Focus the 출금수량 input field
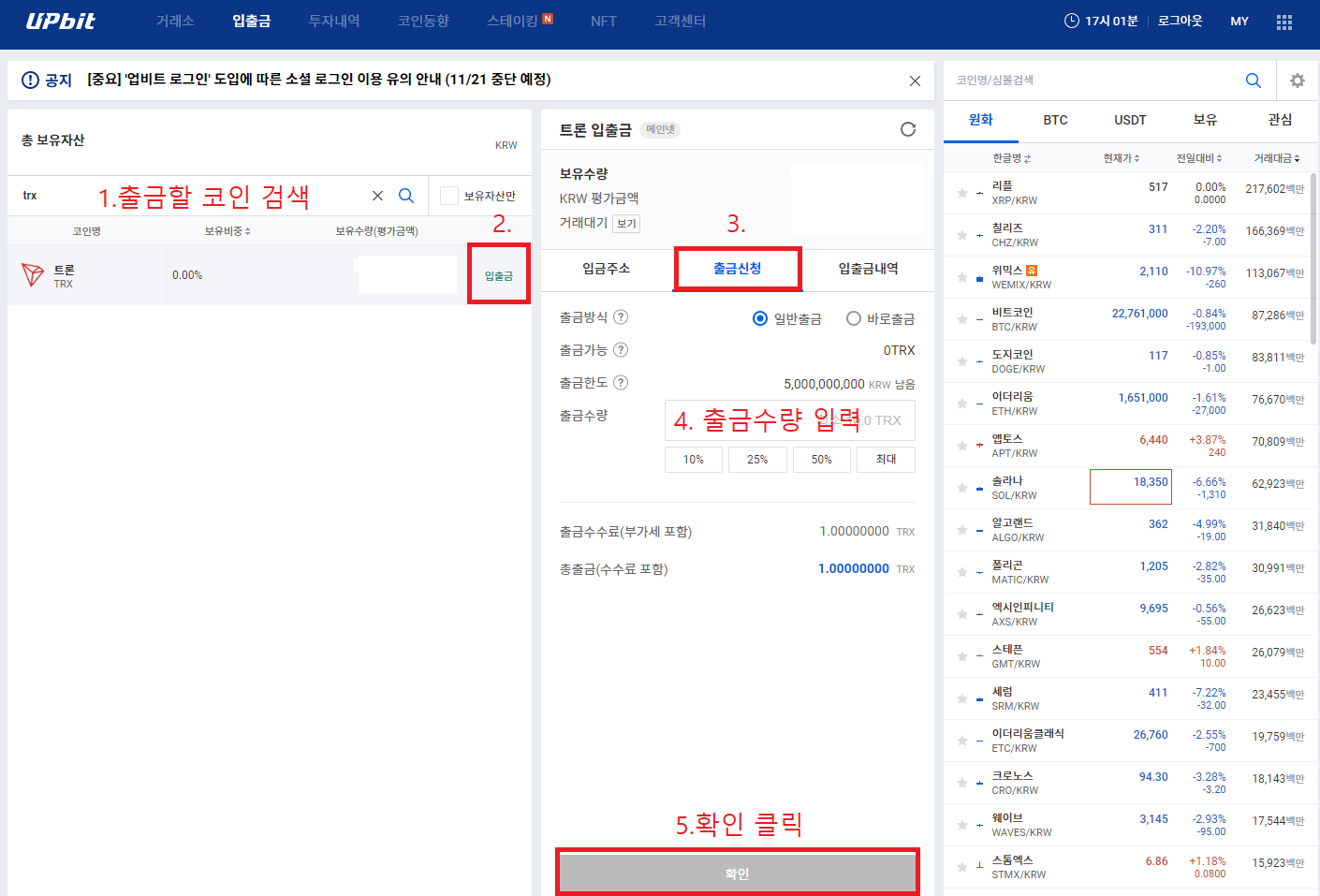The height and width of the screenshot is (896, 1320). coord(790,420)
